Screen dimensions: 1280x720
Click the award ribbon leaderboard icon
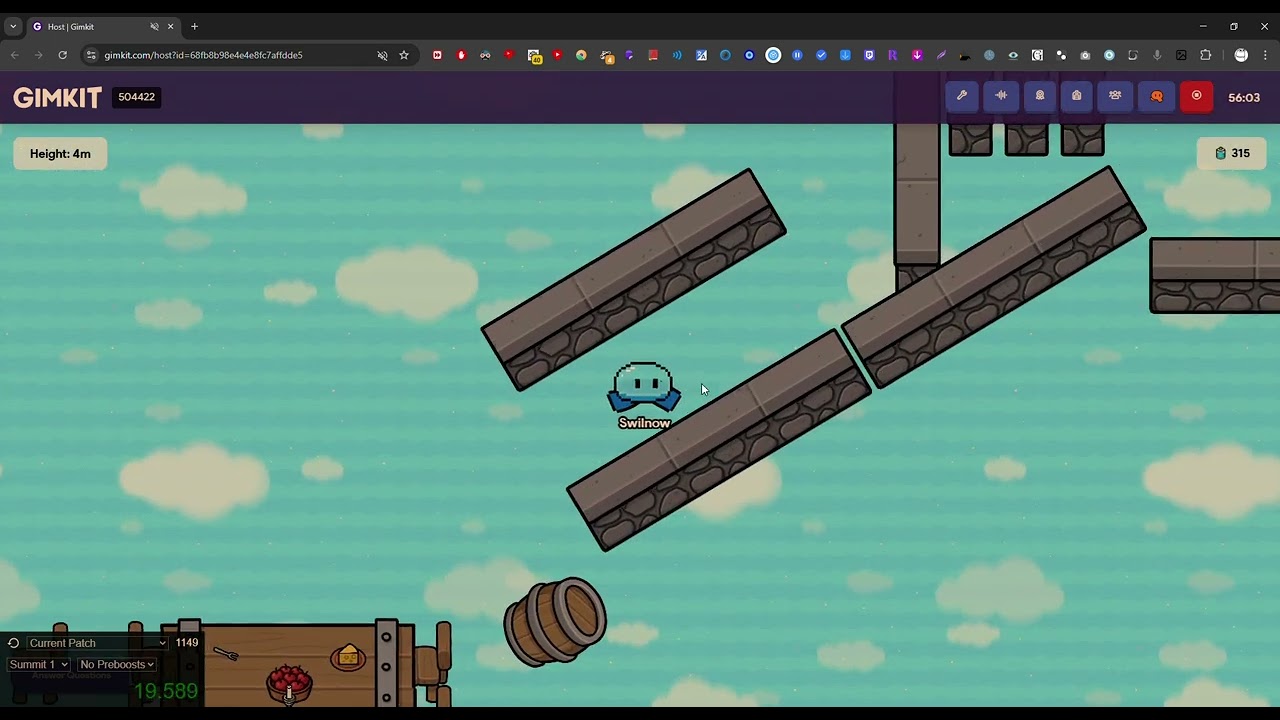click(x=1040, y=96)
